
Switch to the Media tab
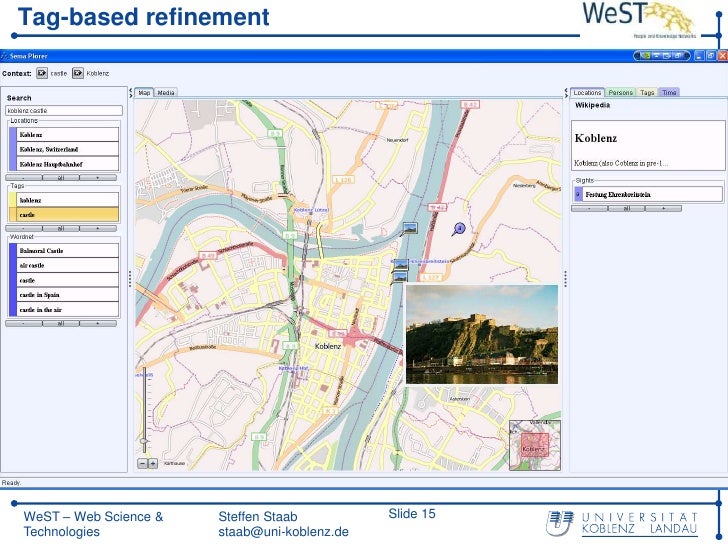[x=166, y=93]
